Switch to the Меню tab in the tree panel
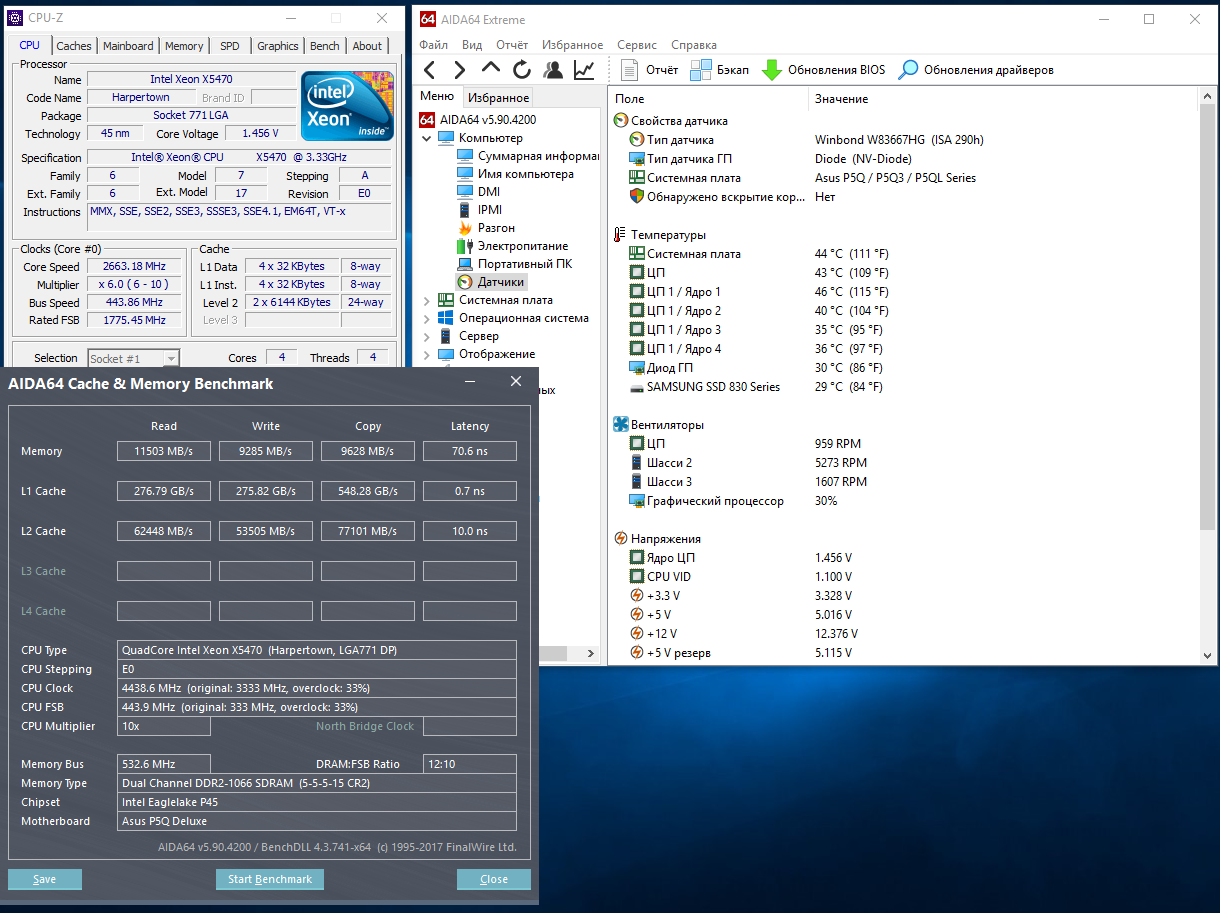Viewport: 1220px width, 913px height. tap(437, 96)
